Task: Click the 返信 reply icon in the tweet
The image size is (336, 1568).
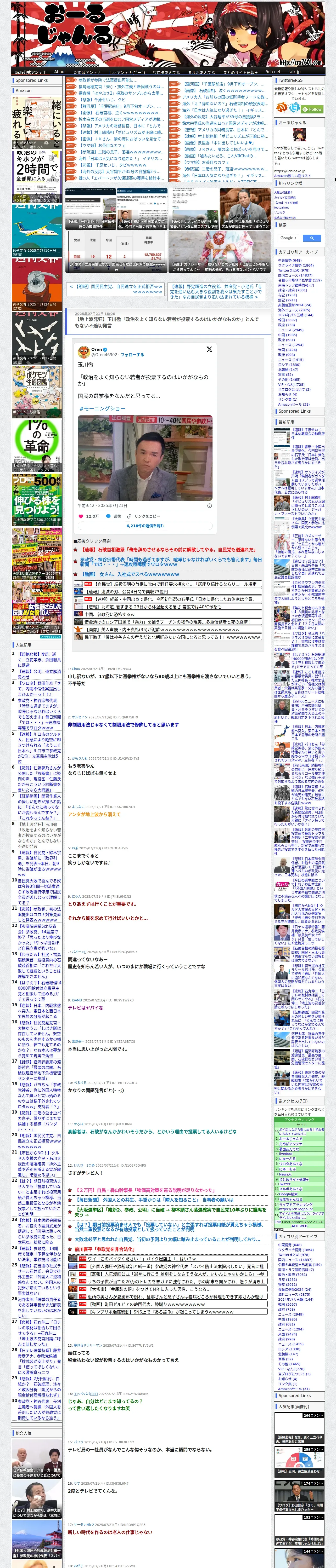Action: [x=113, y=516]
